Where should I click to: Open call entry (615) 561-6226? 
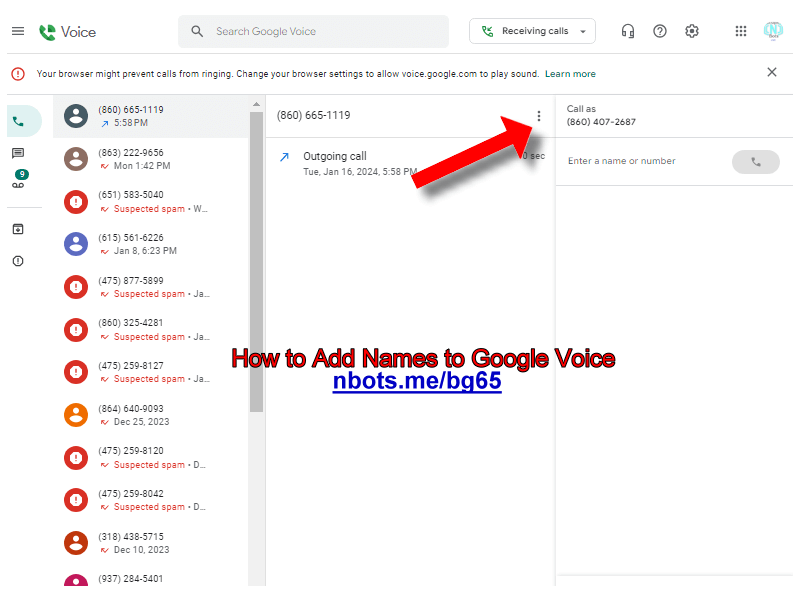coord(151,244)
